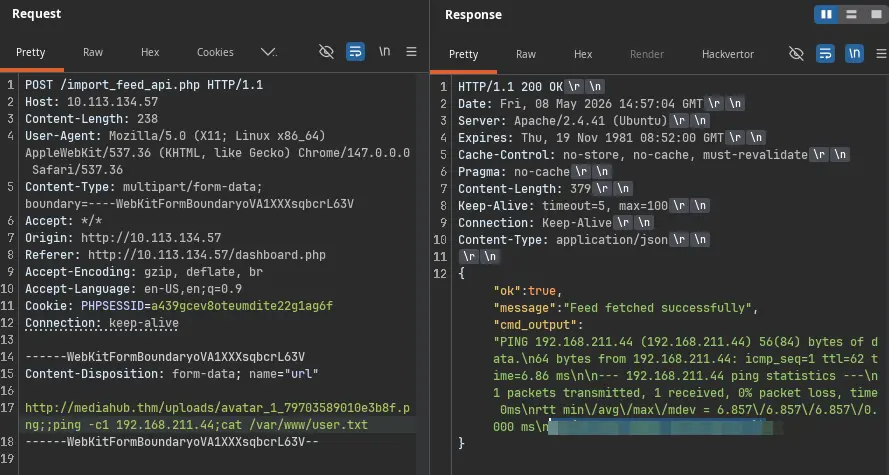Screen dimensions: 889x475
Task: Click the "ok":true JSON field
Action: (x=527, y=291)
